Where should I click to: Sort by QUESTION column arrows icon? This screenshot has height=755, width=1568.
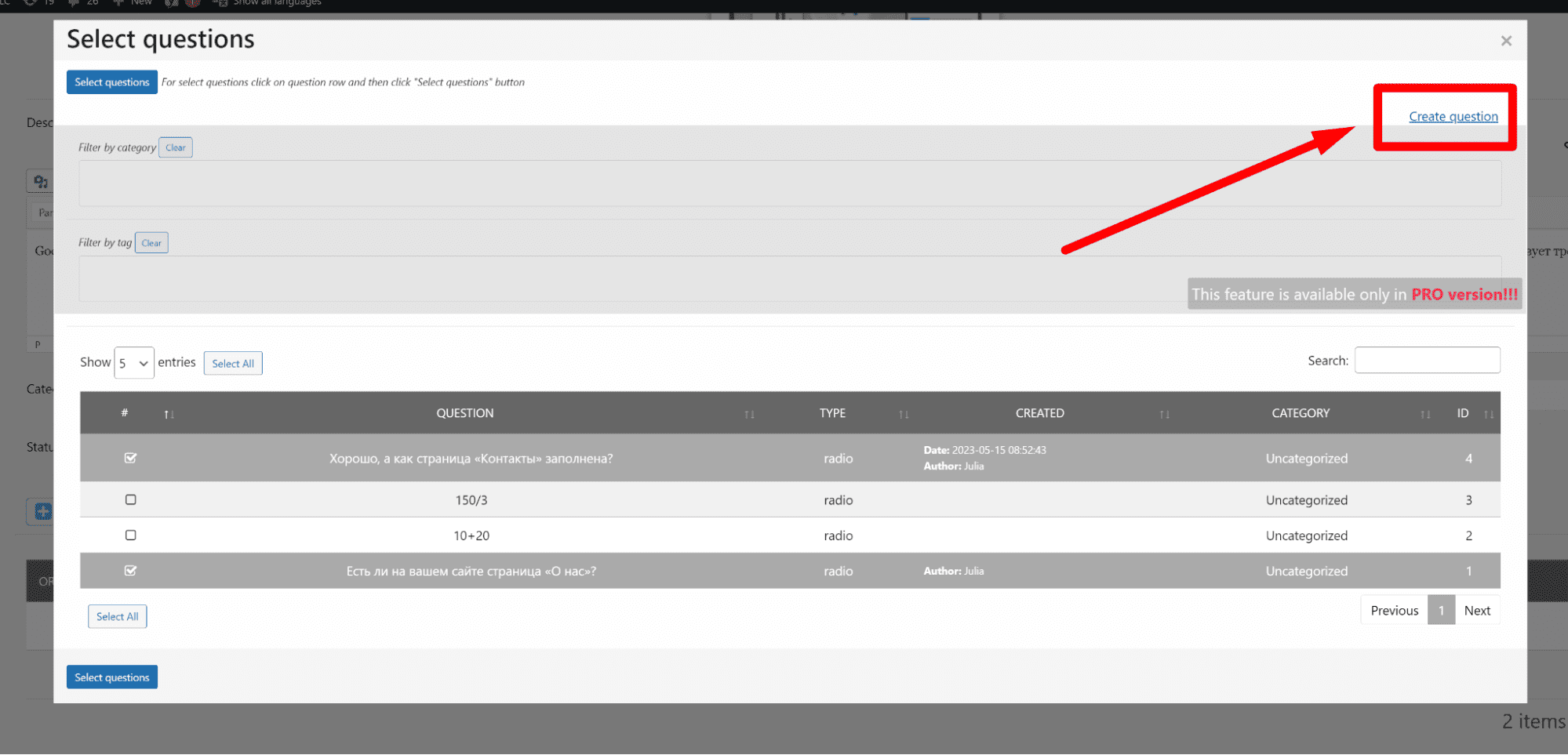click(x=748, y=414)
